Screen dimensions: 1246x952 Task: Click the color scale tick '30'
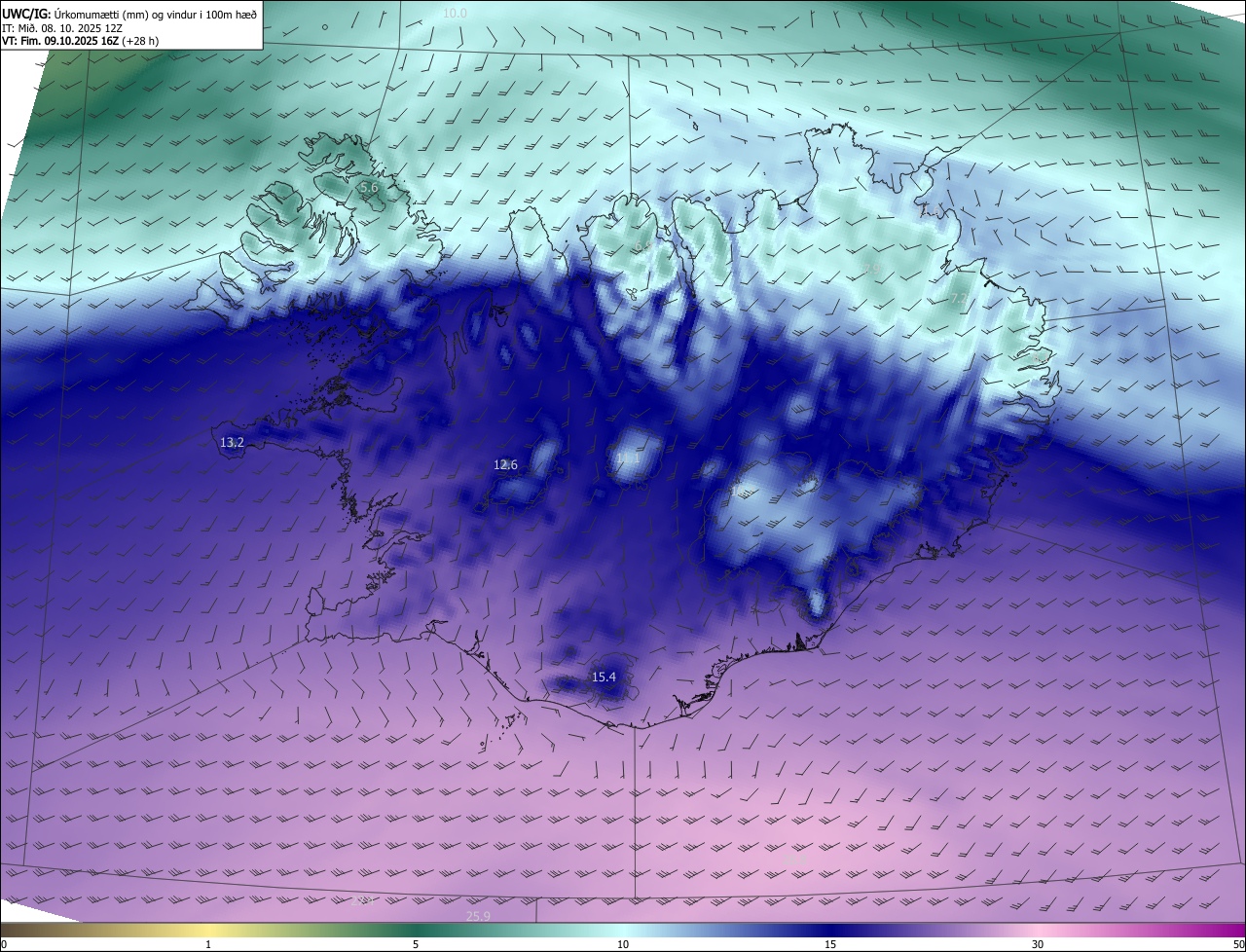coord(1038,944)
